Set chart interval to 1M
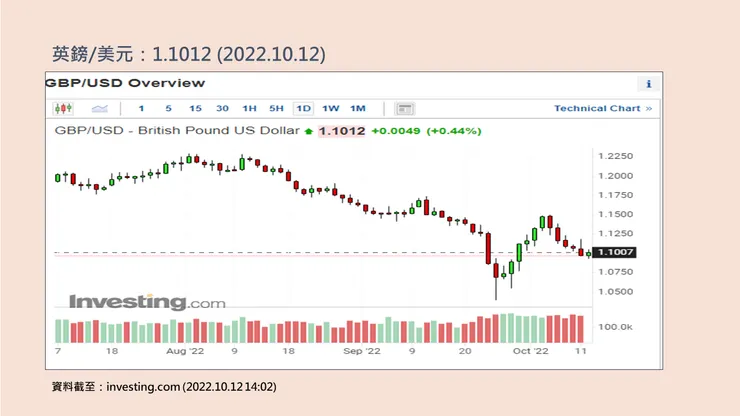Viewport: 740px width, 416px height. (357, 108)
